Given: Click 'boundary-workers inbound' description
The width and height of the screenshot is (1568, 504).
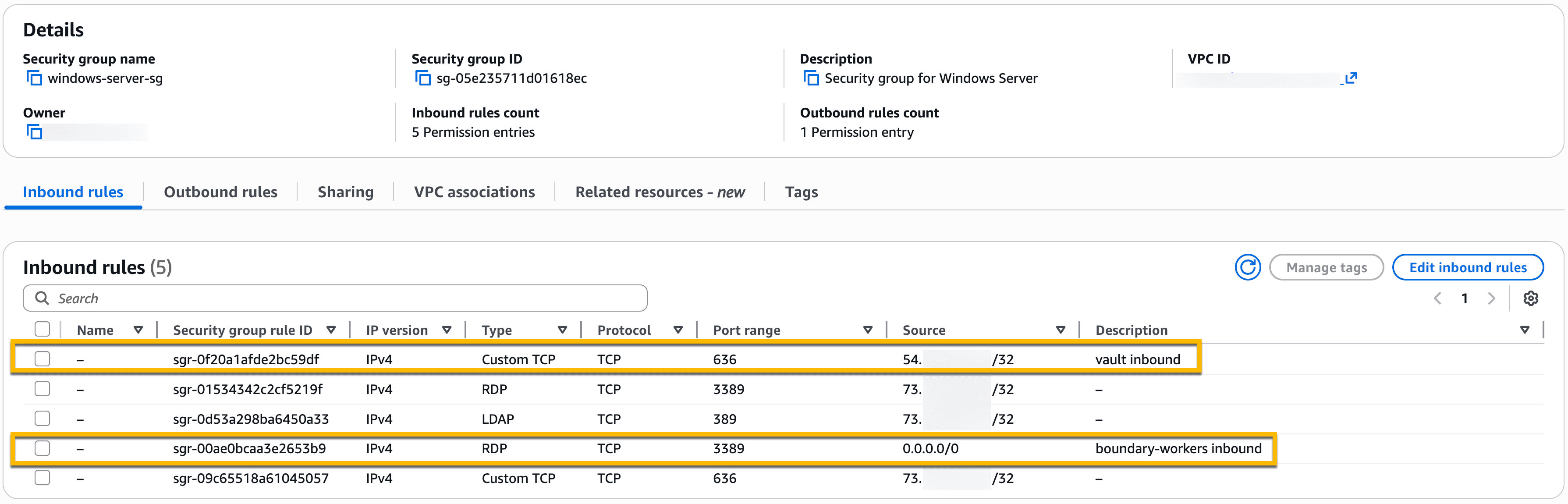Looking at the screenshot, I should (1178, 449).
